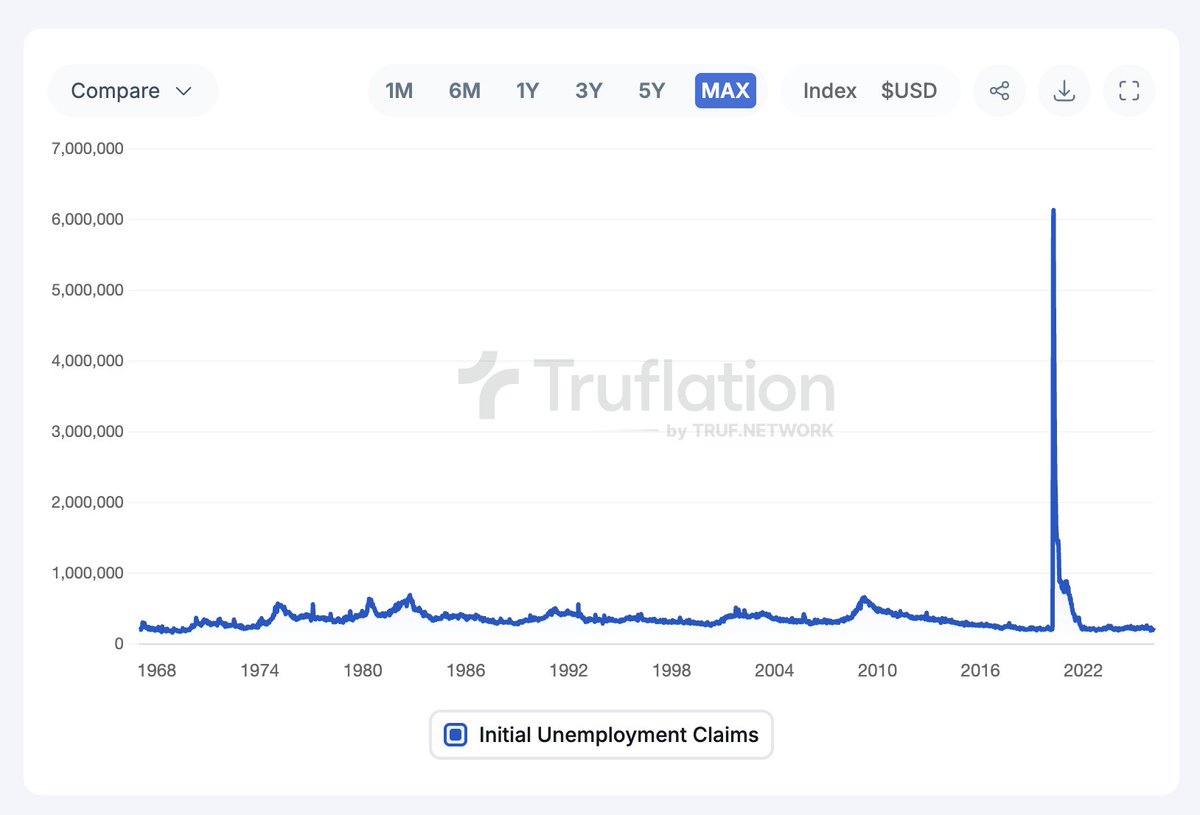Click the share chart icon

tap(999, 90)
